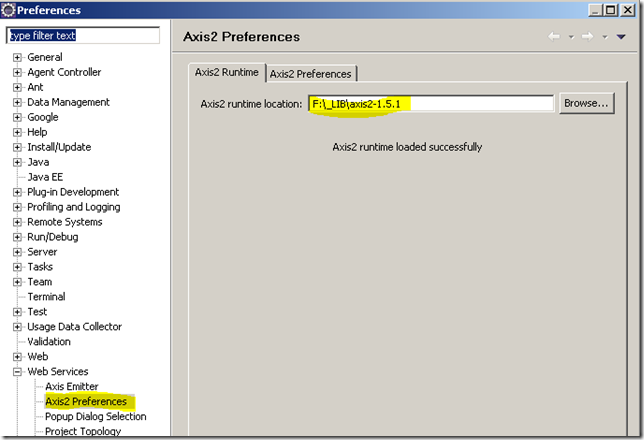
Task: Select Axis2 Preferences tree item
Action: click(86, 401)
